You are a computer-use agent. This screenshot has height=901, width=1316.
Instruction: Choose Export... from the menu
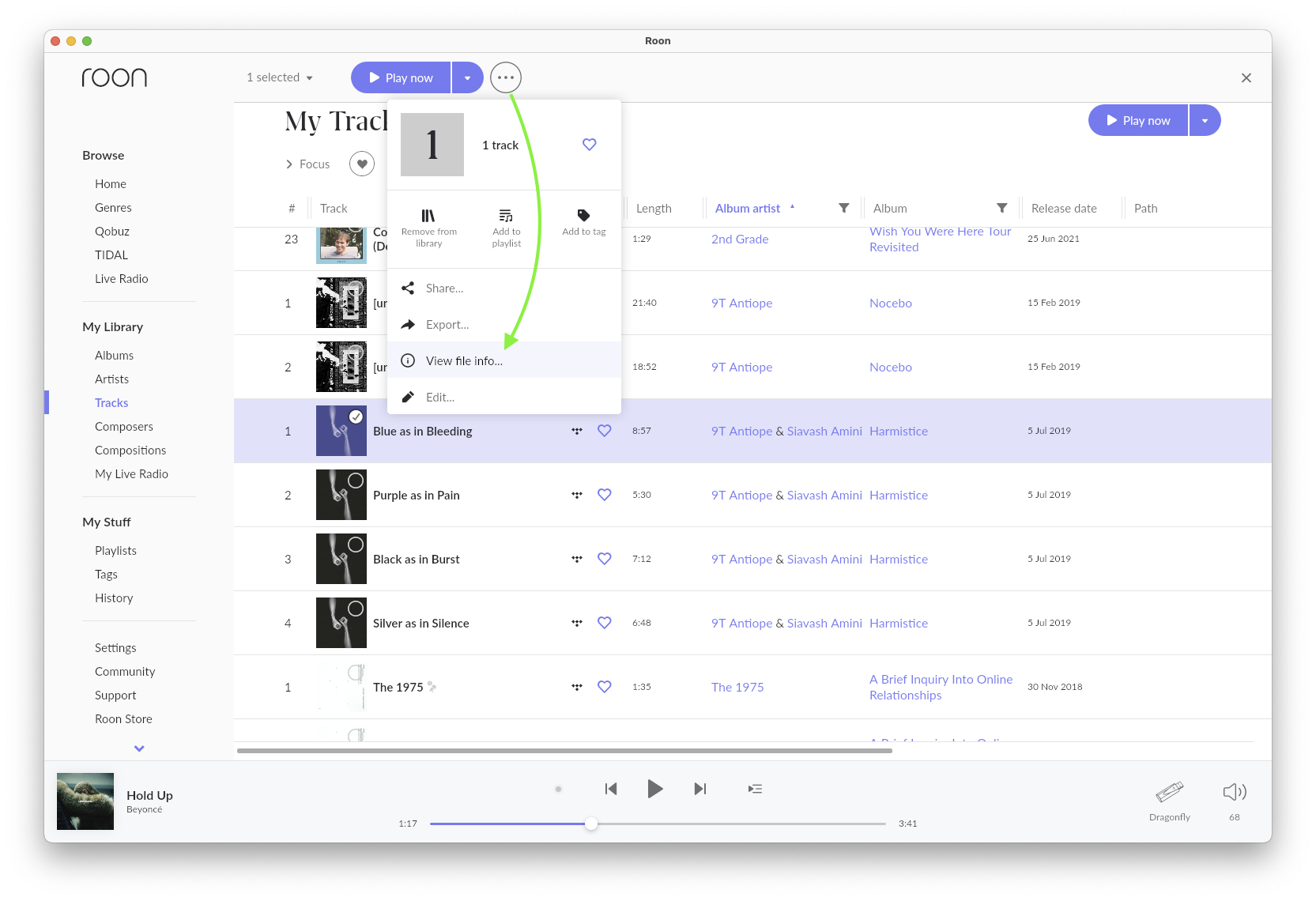pyautogui.click(x=504, y=325)
